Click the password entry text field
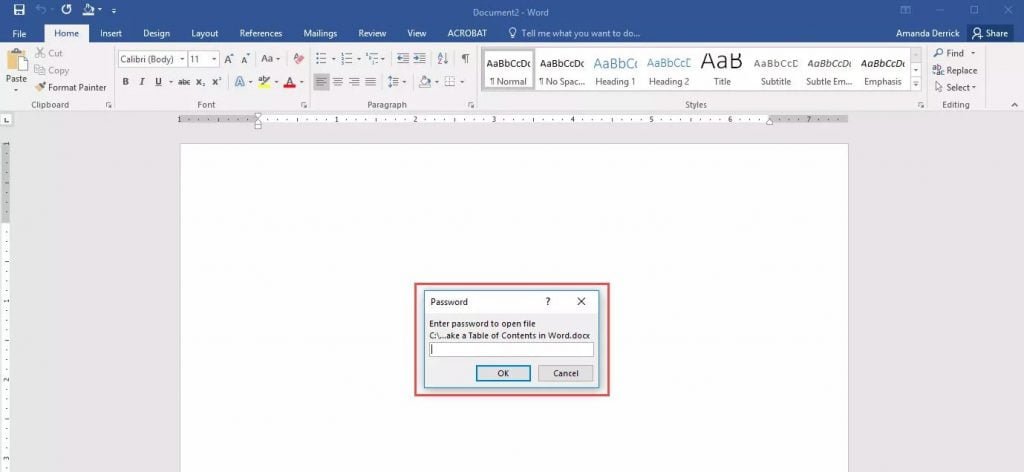1024x472 pixels. tap(511, 350)
